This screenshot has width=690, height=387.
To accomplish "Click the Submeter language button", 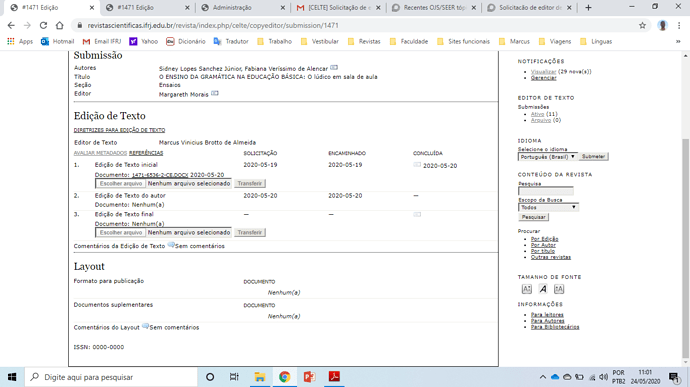I will tap(593, 157).
